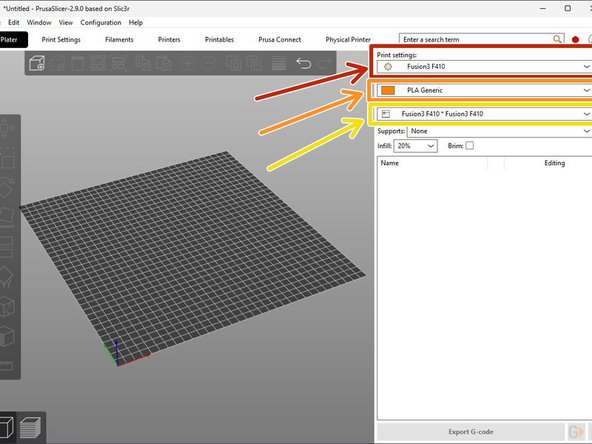Click the orange filament color swatch
The width and height of the screenshot is (592, 444).
point(388,90)
